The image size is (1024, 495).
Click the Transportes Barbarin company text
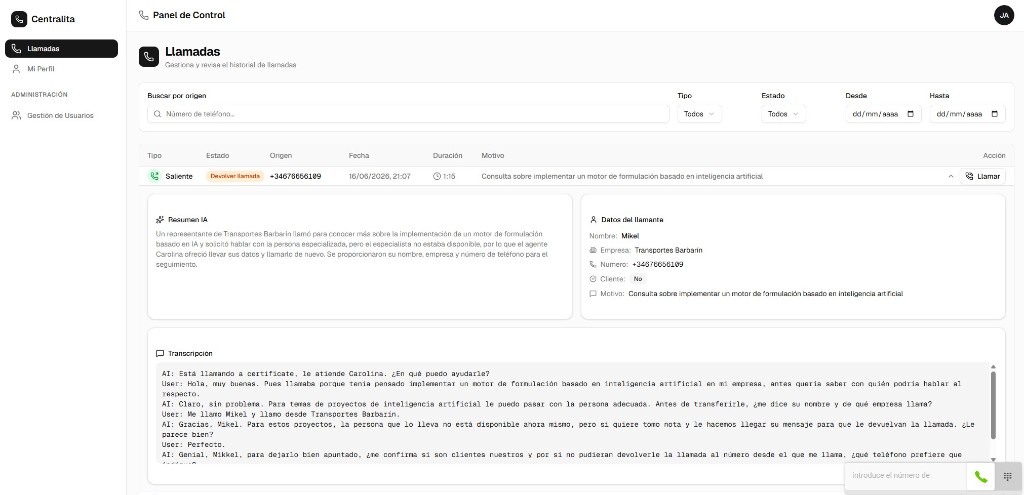[x=668, y=250]
